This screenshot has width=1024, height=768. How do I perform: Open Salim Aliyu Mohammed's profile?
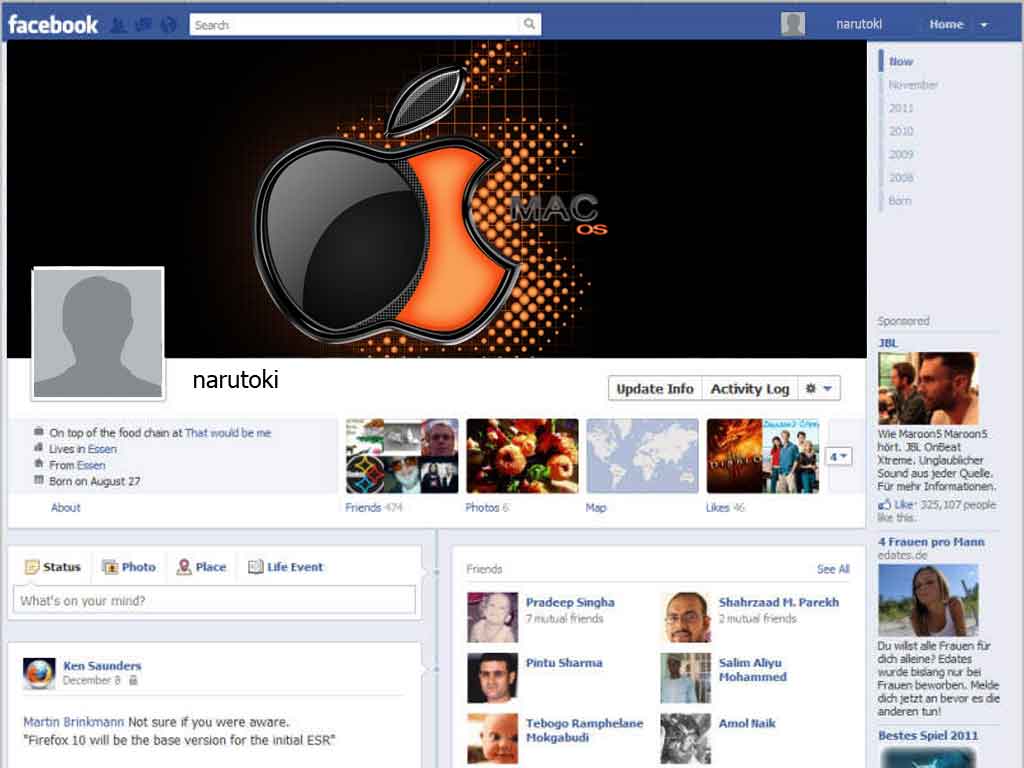coord(753,670)
